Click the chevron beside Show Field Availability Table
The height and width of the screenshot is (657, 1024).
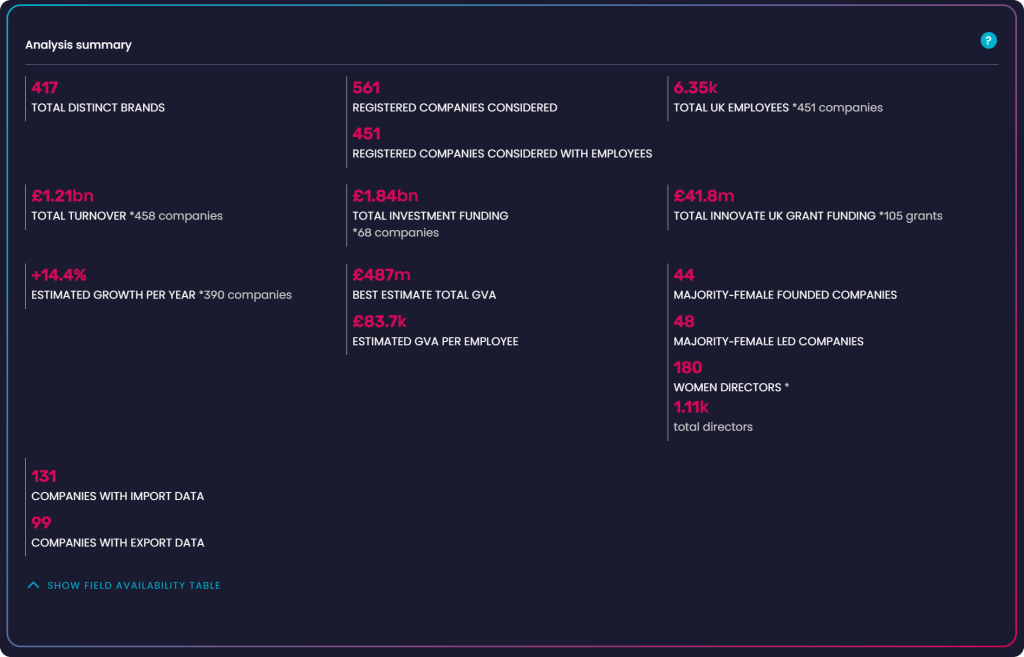(x=33, y=585)
